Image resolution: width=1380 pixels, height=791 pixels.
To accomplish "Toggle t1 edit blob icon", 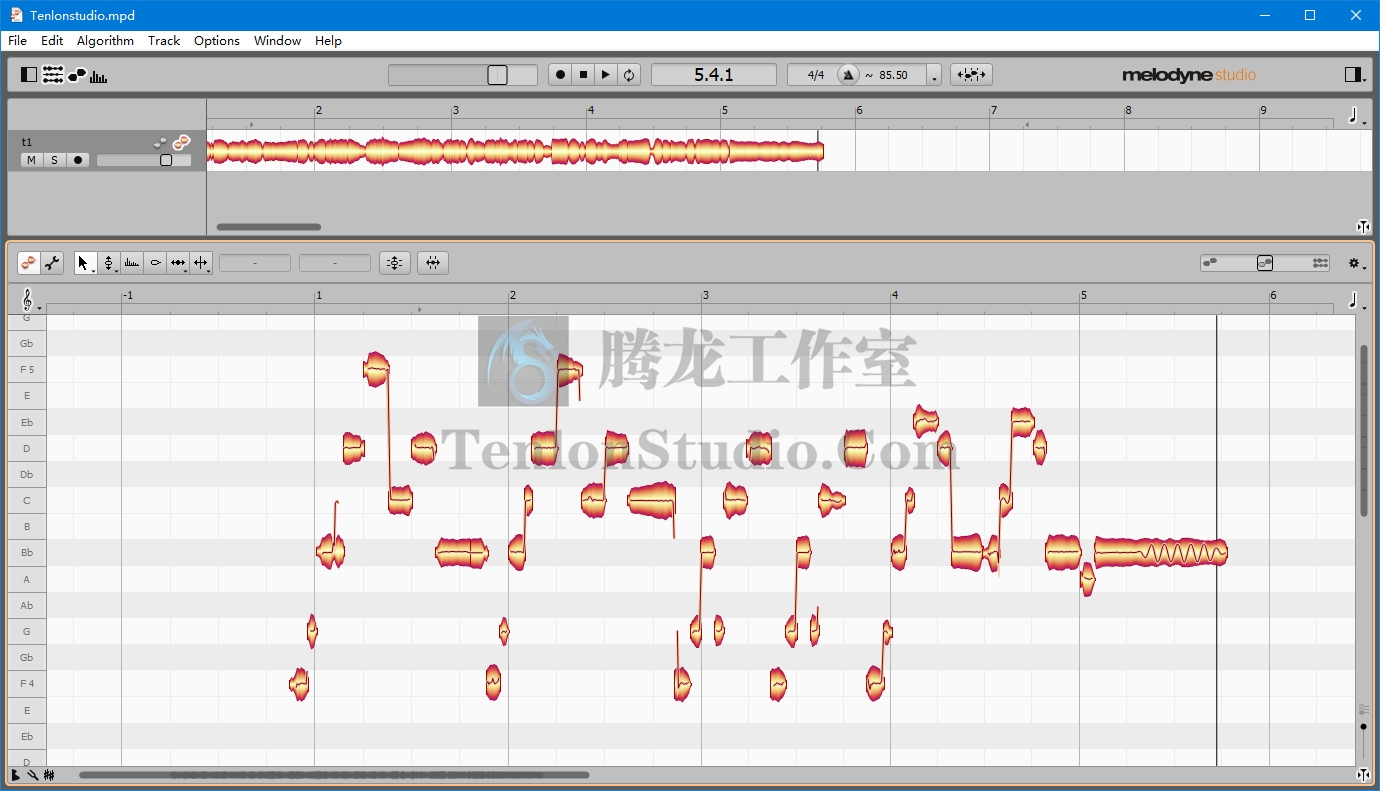I will click(x=181, y=143).
